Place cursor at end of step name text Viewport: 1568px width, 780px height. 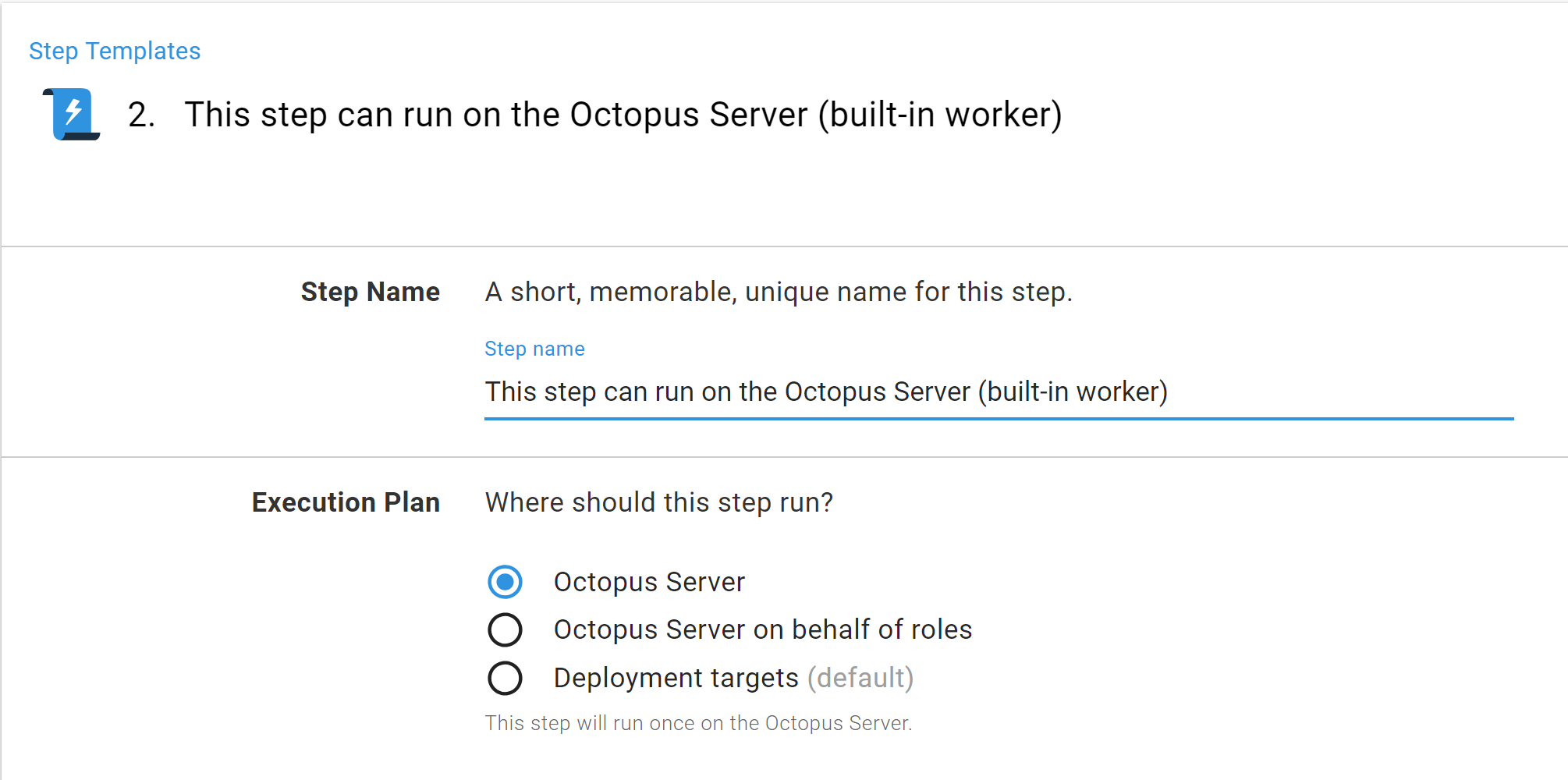[1168, 392]
